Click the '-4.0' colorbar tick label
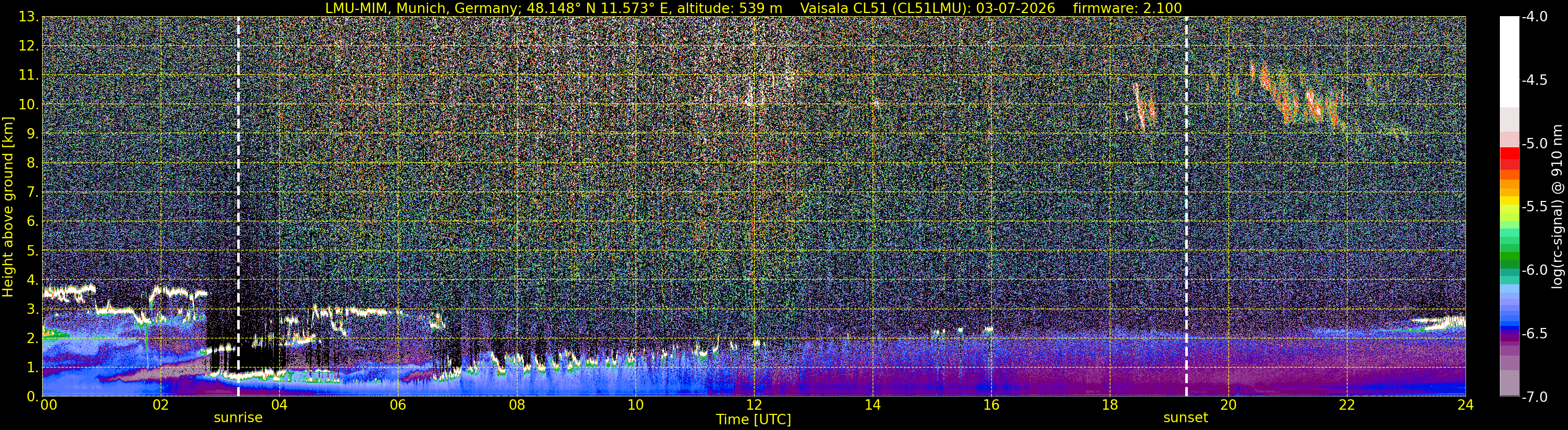The width and height of the screenshot is (1568, 430). click(x=1535, y=17)
